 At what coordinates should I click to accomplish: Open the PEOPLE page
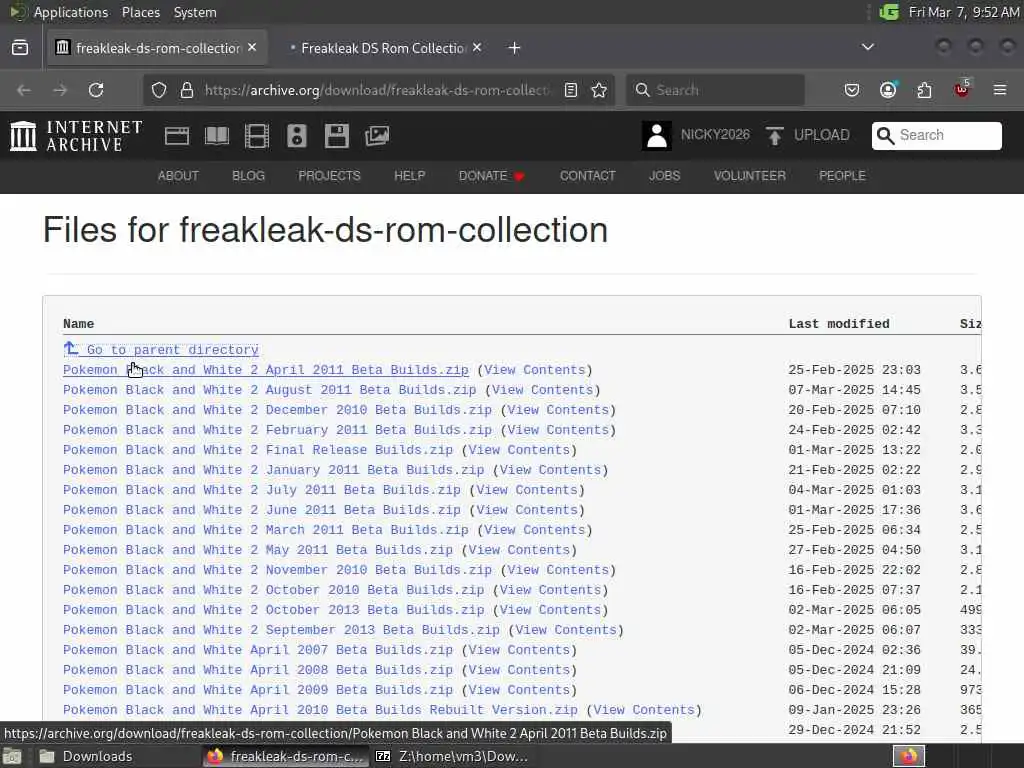pyautogui.click(x=842, y=176)
